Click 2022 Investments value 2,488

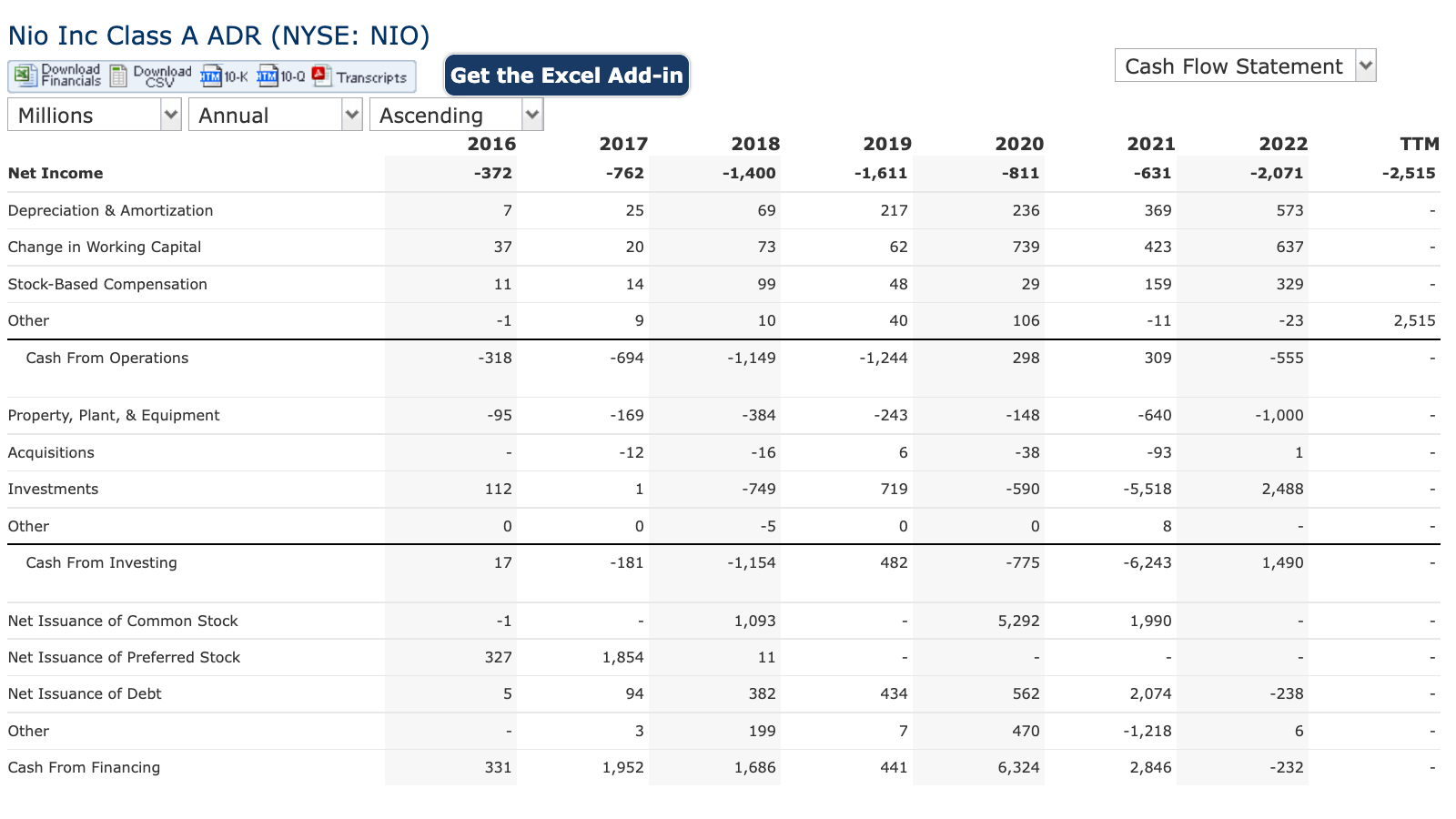pyautogui.click(x=1282, y=489)
